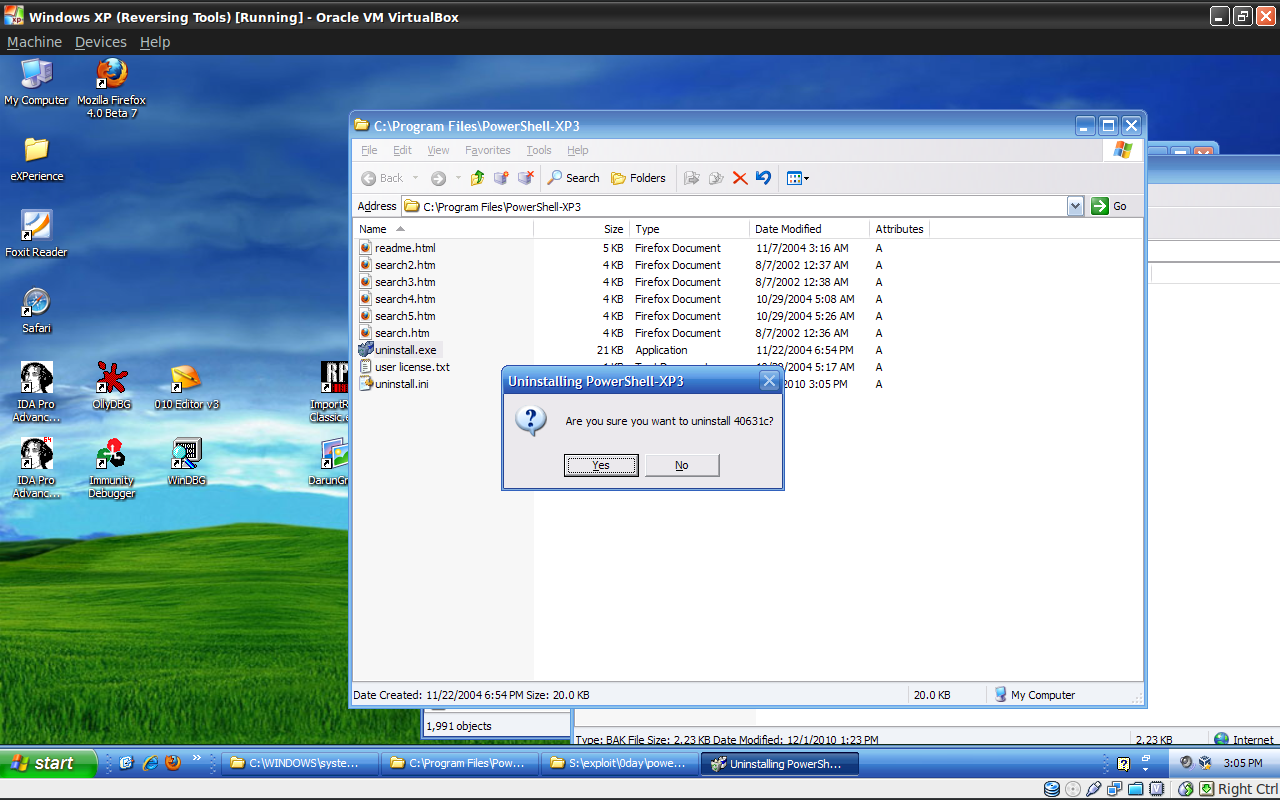Select the 010 Editor v3 desktop icon

pyautogui.click(x=186, y=387)
